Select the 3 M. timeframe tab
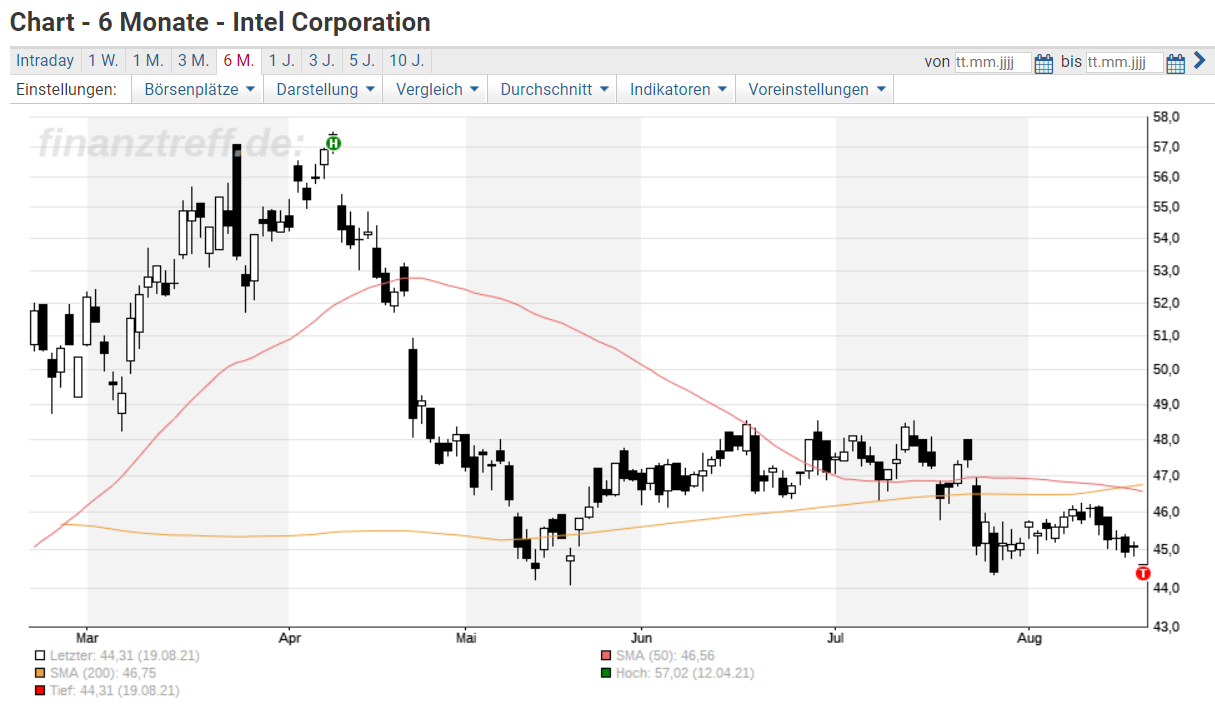 click(194, 61)
